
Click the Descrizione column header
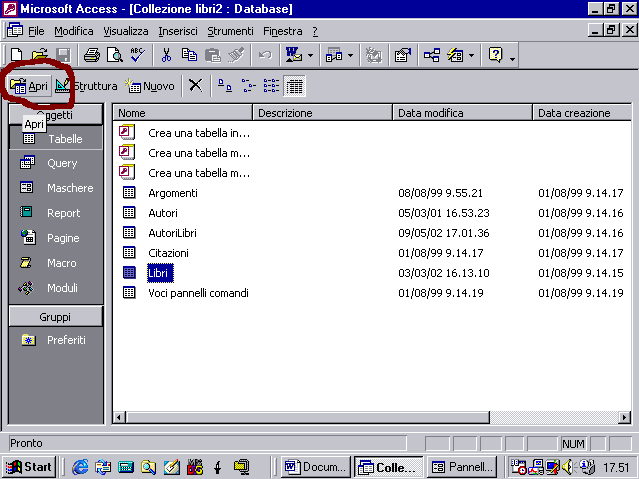tap(322, 113)
